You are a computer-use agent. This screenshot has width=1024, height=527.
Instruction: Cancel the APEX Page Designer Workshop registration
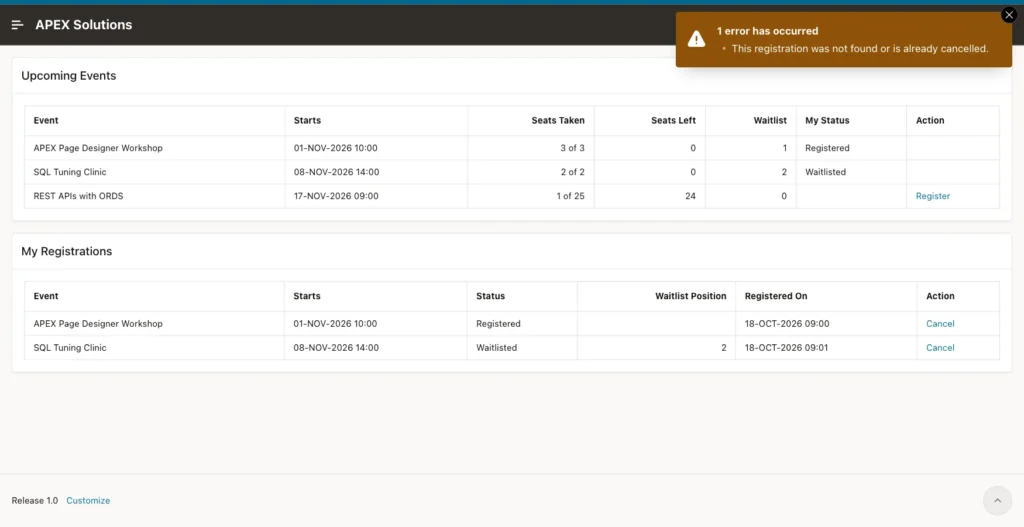940,324
